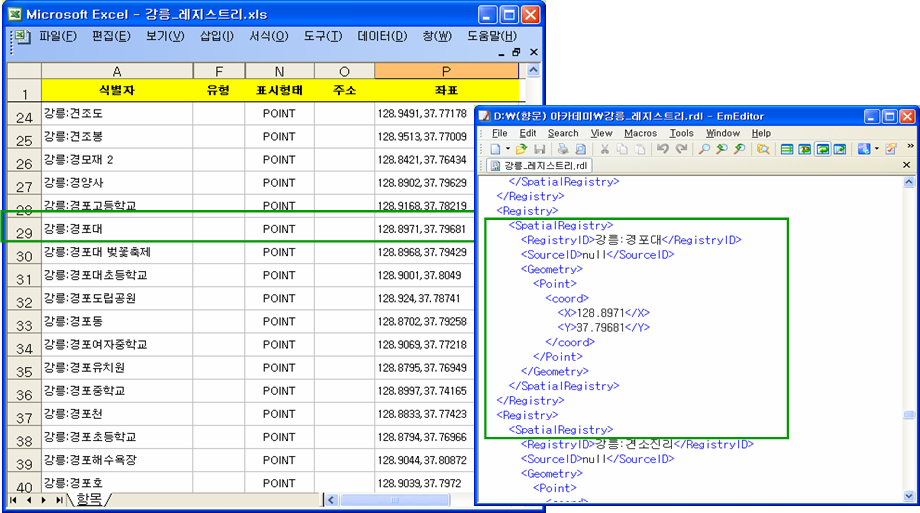The width and height of the screenshot is (920, 513).
Task: Toggle the highlighted Wrap by Window icon
Action: coord(823,149)
